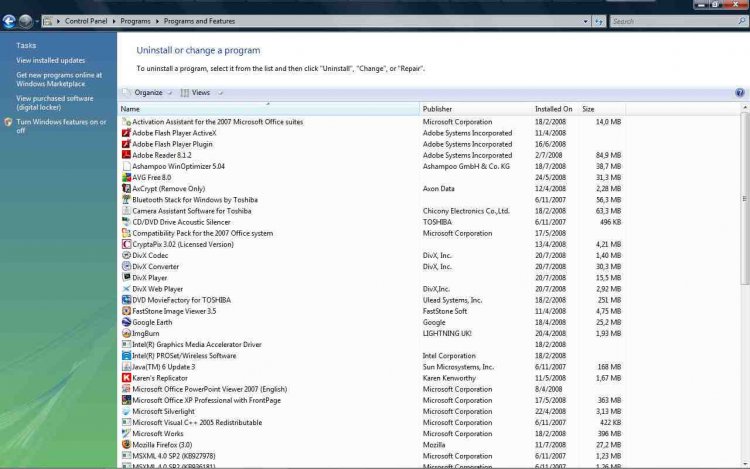Click the scrollbar down arrow
This screenshot has width=750, height=469.
click(x=744, y=464)
